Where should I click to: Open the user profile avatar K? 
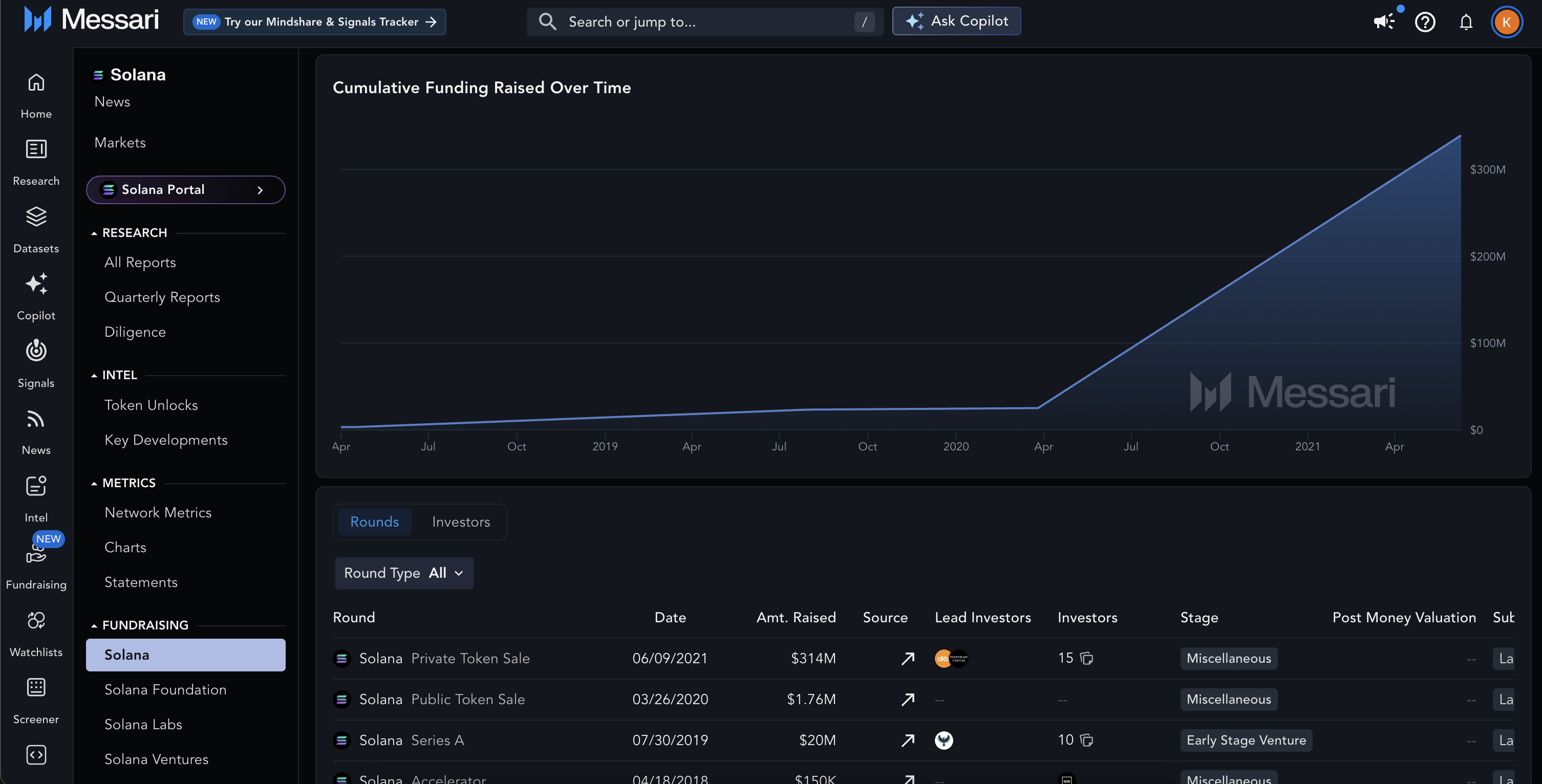tap(1506, 22)
